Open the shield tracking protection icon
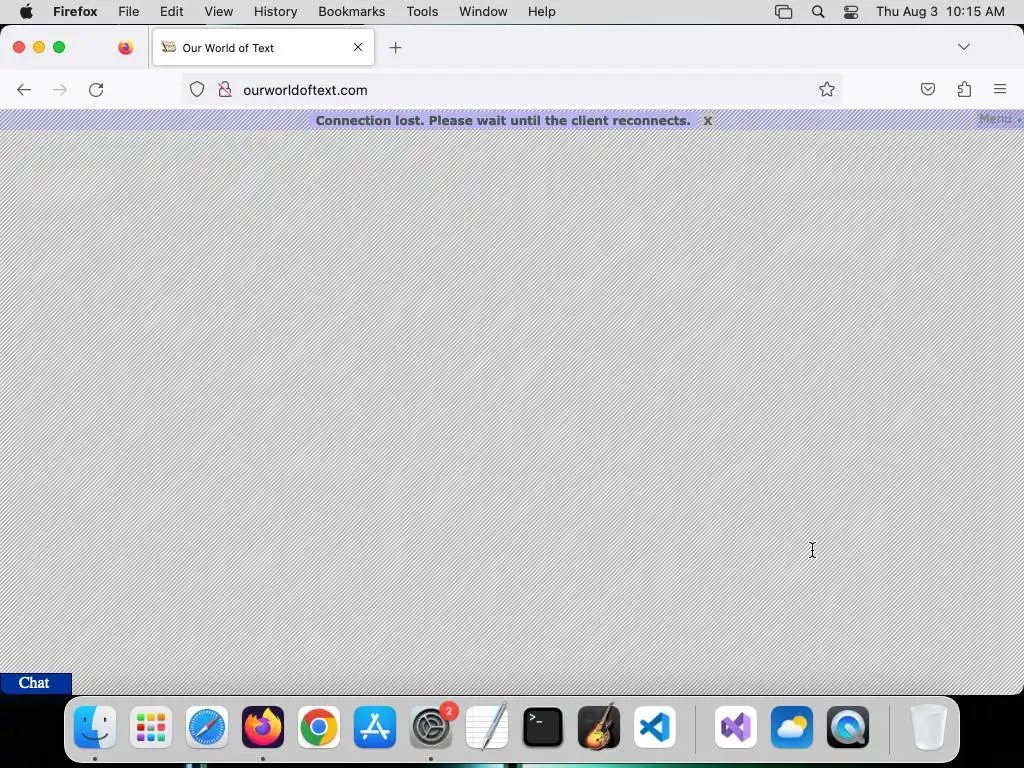Screen dimensions: 1024x768 [197, 89]
